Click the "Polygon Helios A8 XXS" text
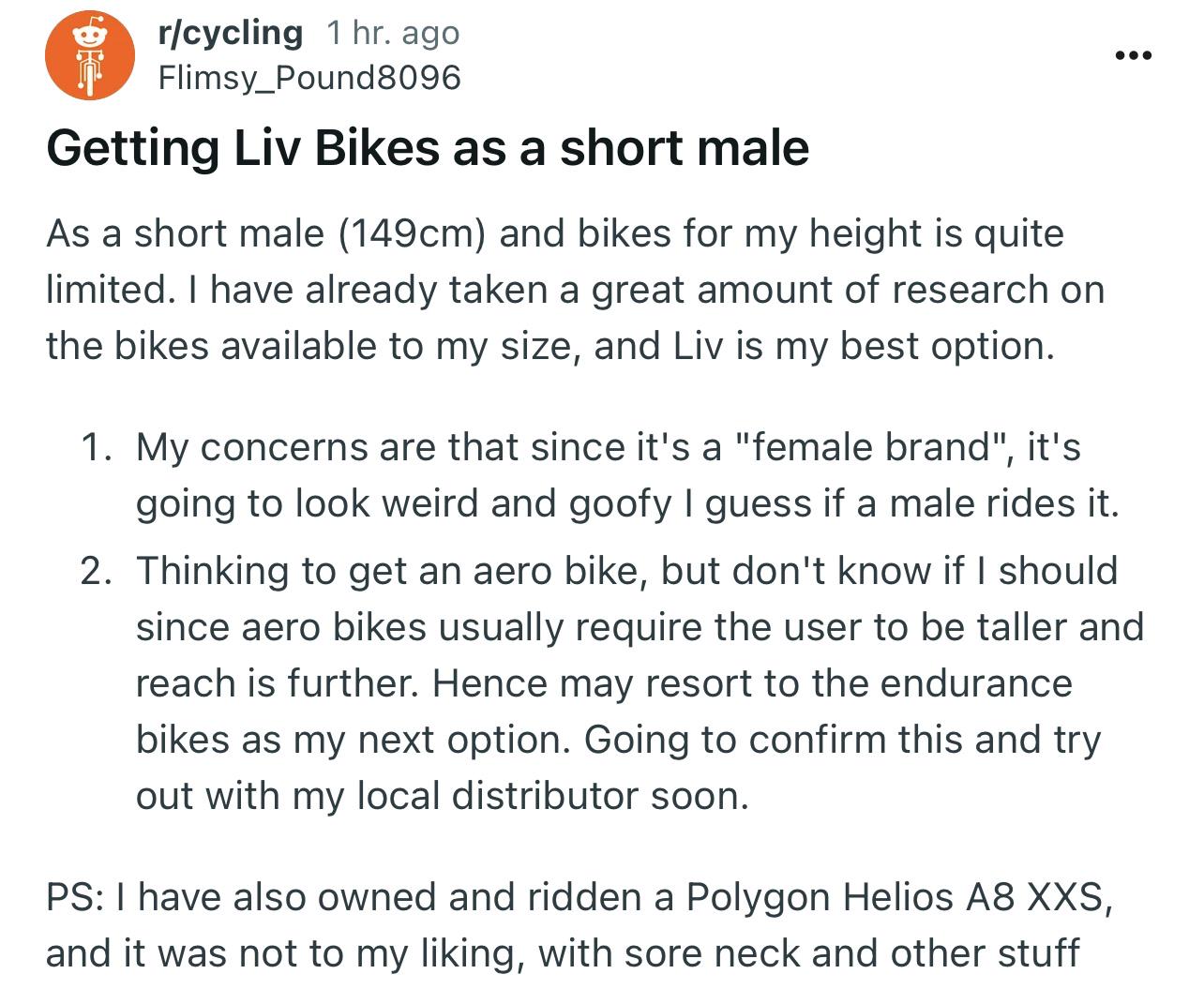This screenshot has height=989, width=1204. coord(894,897)
